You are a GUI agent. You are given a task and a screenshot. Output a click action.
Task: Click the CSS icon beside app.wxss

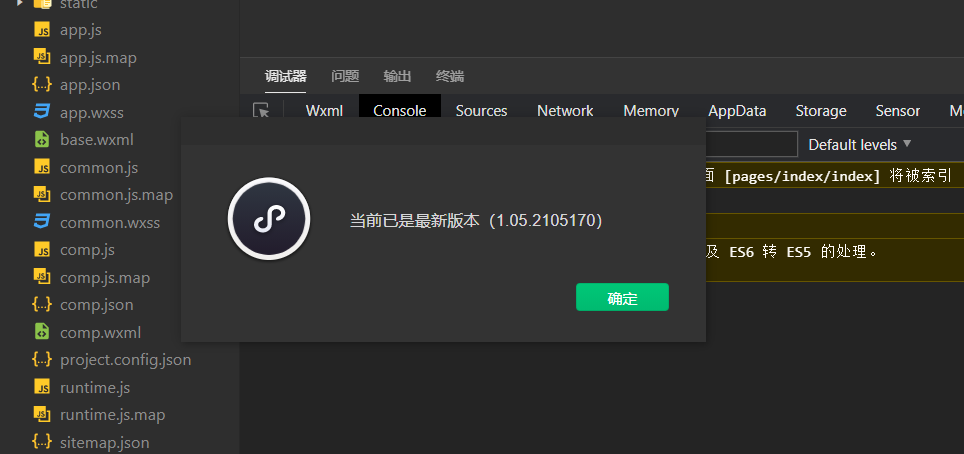coord(41,113)
